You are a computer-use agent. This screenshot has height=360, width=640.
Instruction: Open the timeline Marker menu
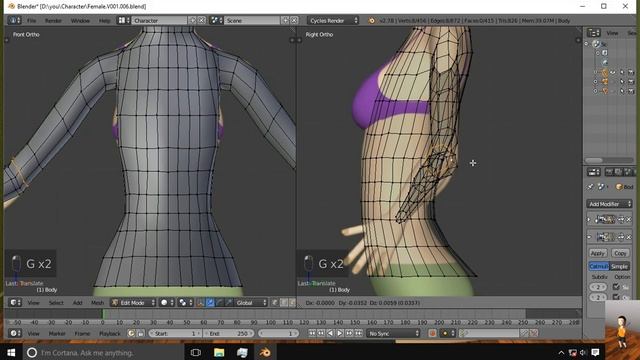(57, 333)
